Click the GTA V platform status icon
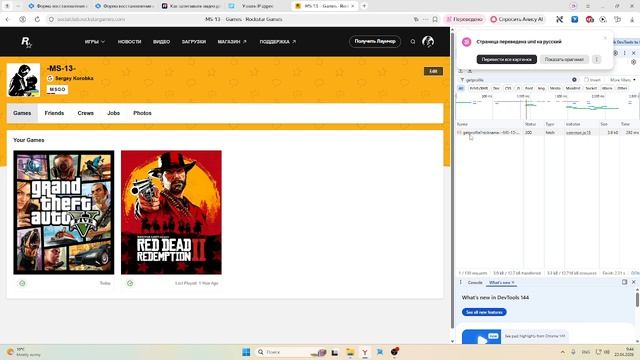Image resolution: width=640 pixels, height=360 pixels. click(22, 283)
